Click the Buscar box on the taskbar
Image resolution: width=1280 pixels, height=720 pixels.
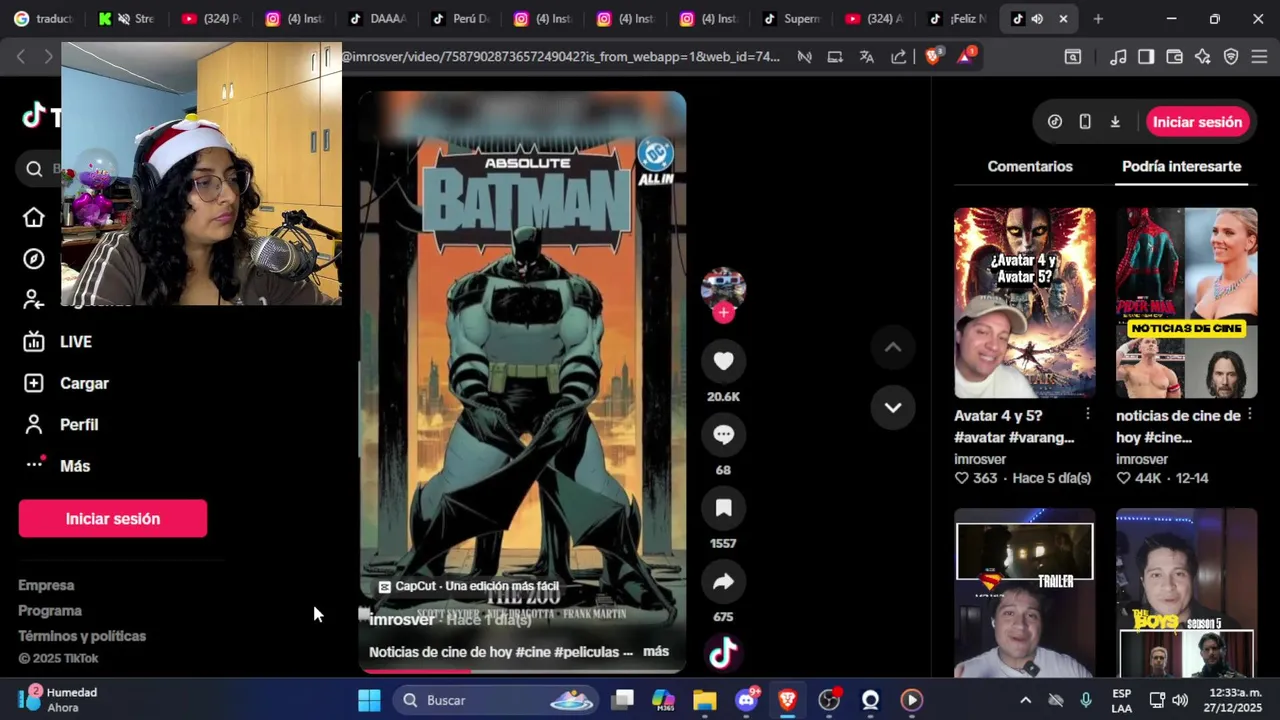496,700
